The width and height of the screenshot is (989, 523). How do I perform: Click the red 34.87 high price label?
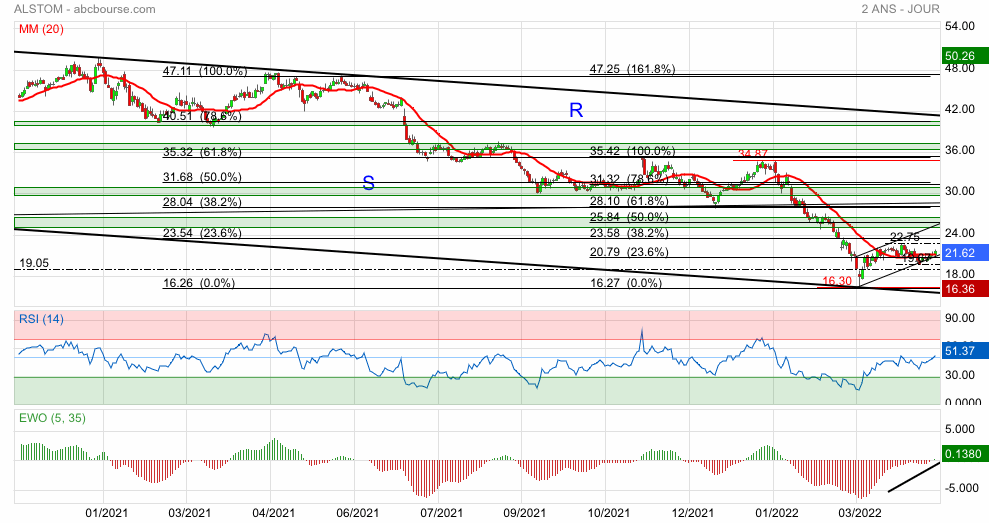[x=756, y=153]
